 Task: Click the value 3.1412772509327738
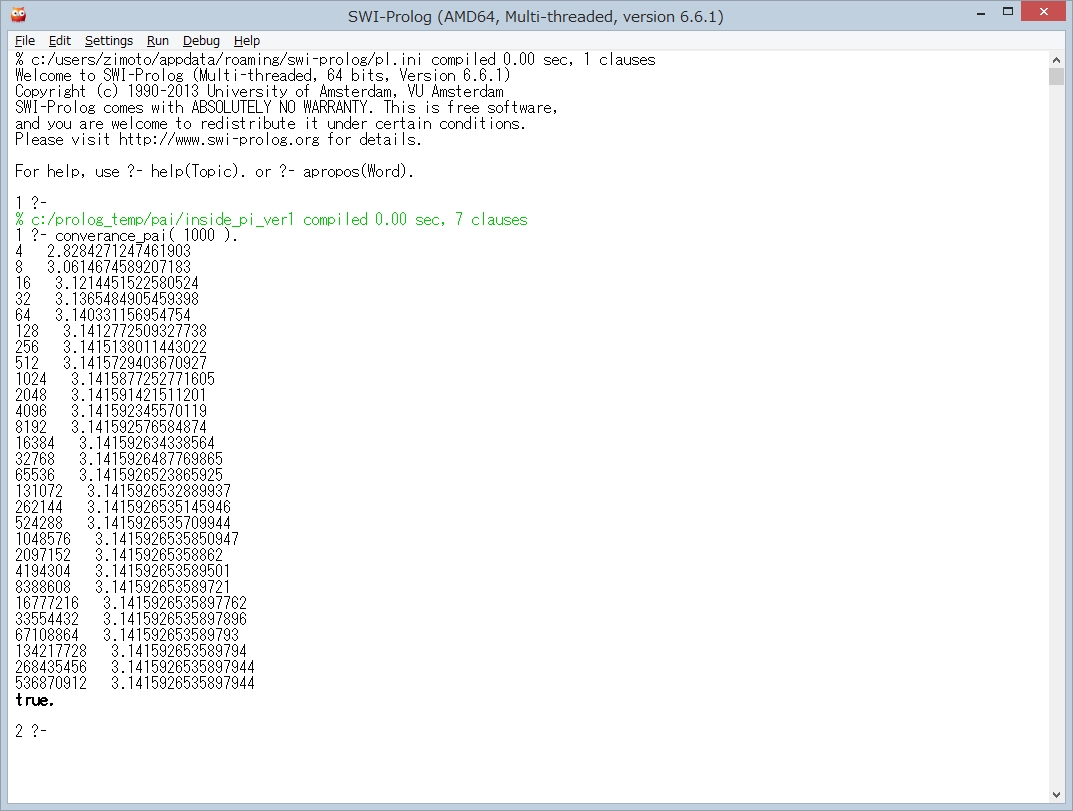pos(135,331)
